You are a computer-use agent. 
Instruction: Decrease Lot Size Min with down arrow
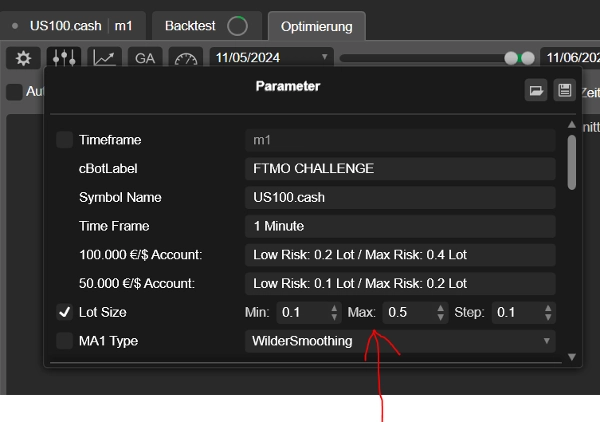(334, 317)
